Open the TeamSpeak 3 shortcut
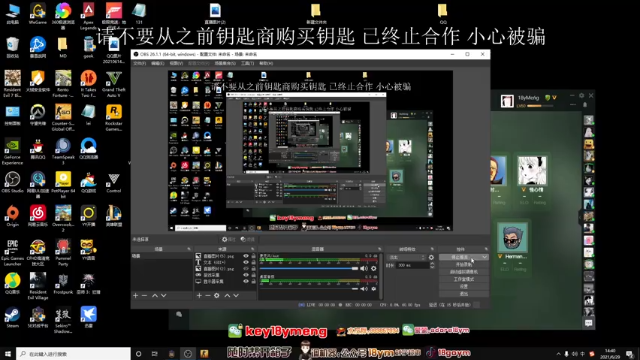The image size is (640, 360). pos(63,151)
